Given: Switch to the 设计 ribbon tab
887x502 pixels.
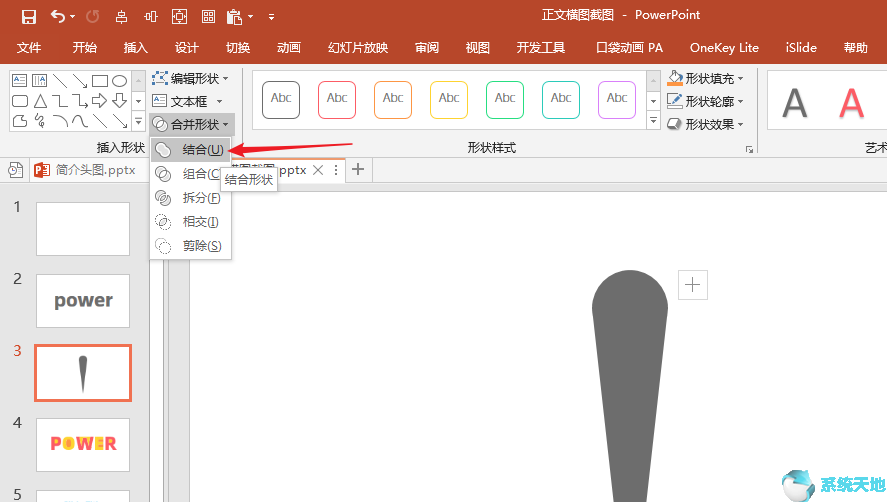Looking at the screenshot, I should [187, 48].
